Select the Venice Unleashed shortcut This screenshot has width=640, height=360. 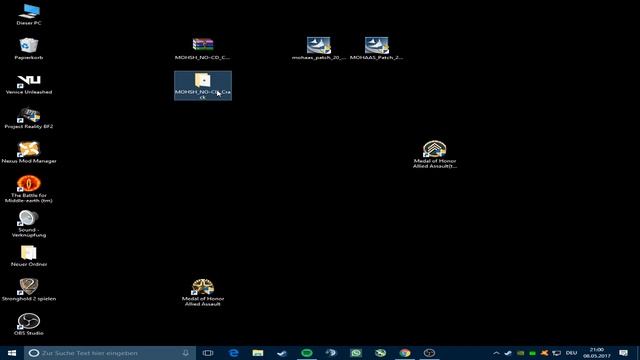[29, 84]
